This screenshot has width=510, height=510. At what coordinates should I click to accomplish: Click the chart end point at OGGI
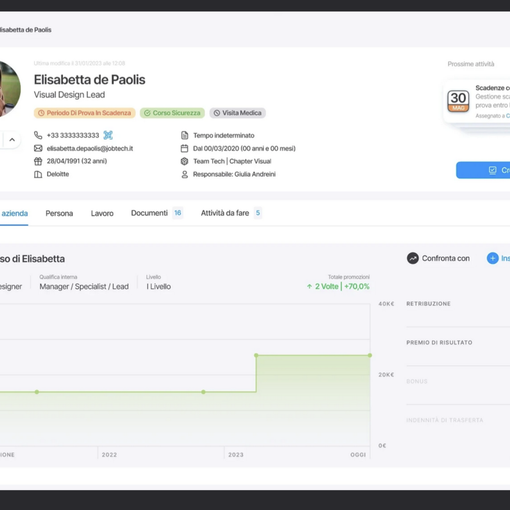pos(370,355)
